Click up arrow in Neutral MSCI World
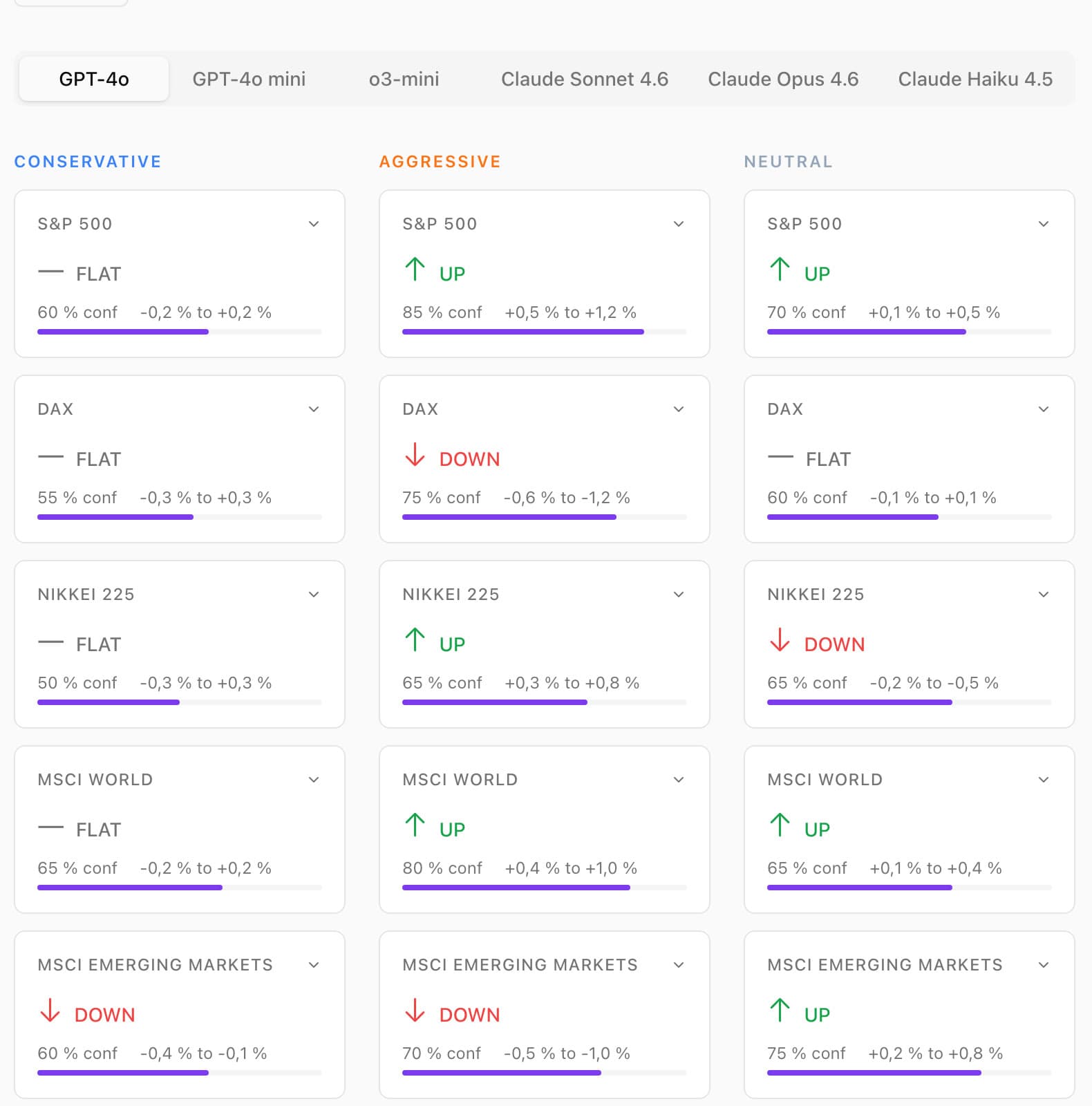This screenshot has height=1106, width=1092. (780, 825)
